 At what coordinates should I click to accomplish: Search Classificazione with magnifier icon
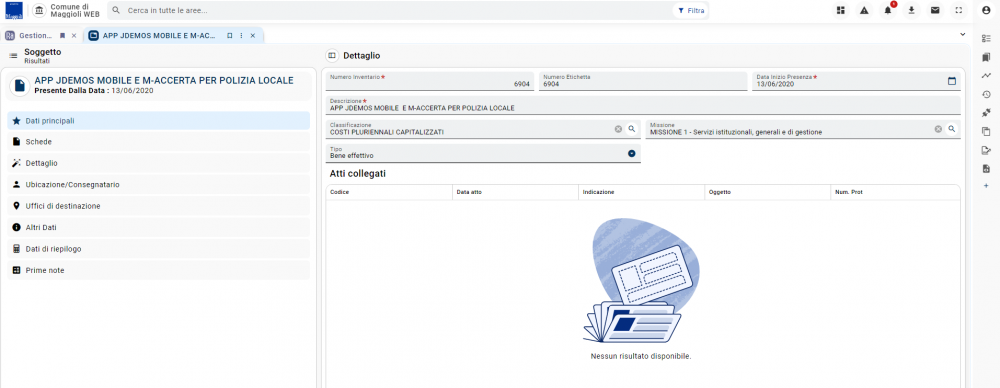tap(632, 129)
